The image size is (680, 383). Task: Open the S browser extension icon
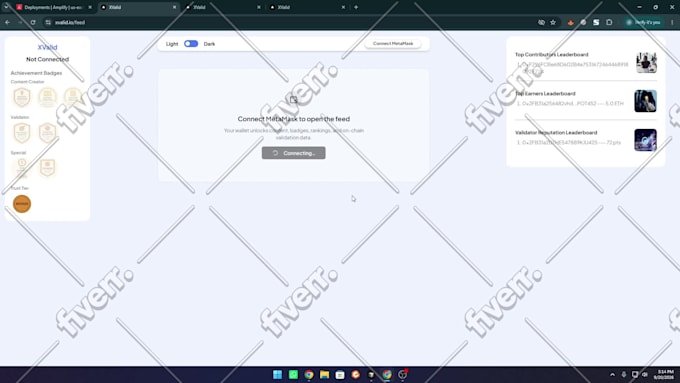tap(596, 22)
